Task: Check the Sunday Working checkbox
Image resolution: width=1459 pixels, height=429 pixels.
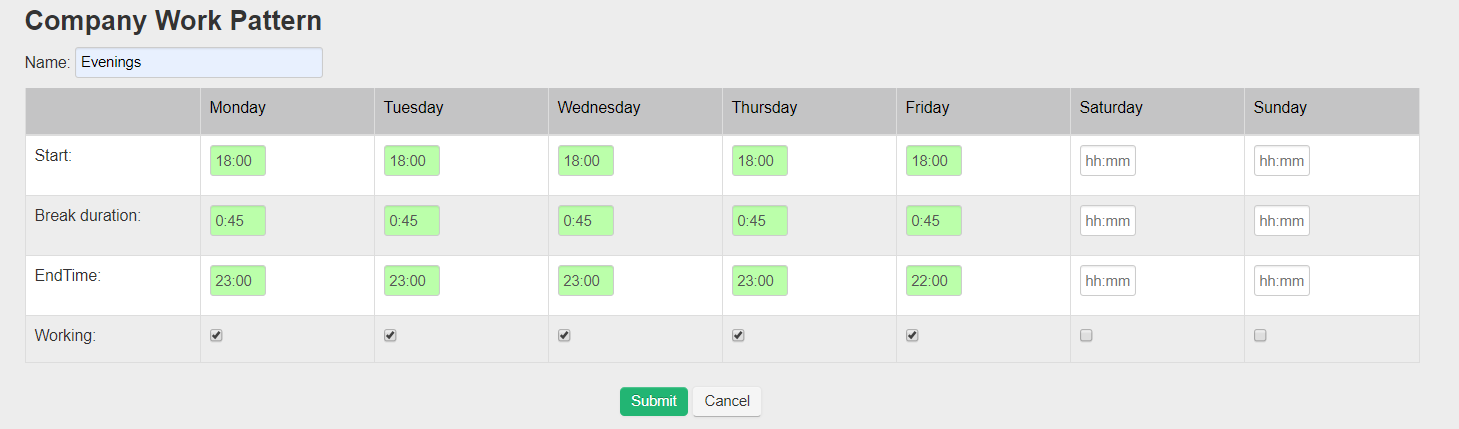Action: click(x=1260, y=336)
